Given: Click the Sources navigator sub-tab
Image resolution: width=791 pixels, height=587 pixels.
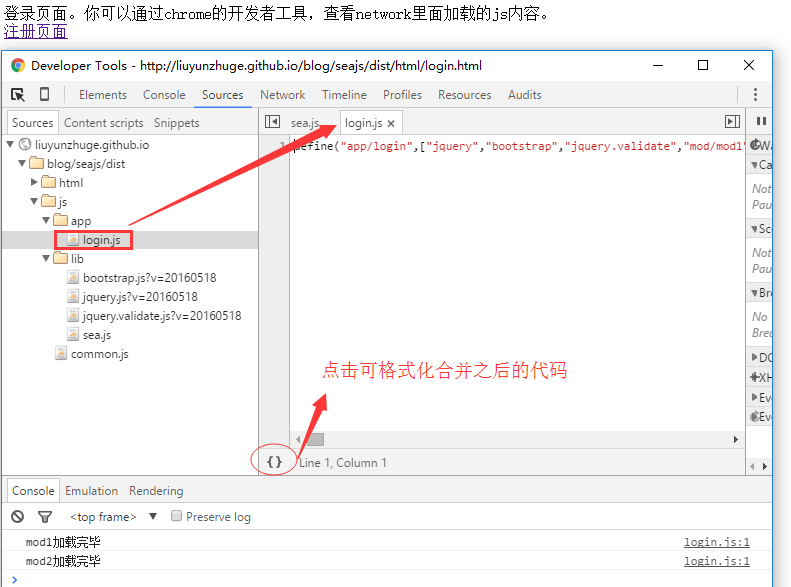Looking at the screenshot, I should pos(32,123).
